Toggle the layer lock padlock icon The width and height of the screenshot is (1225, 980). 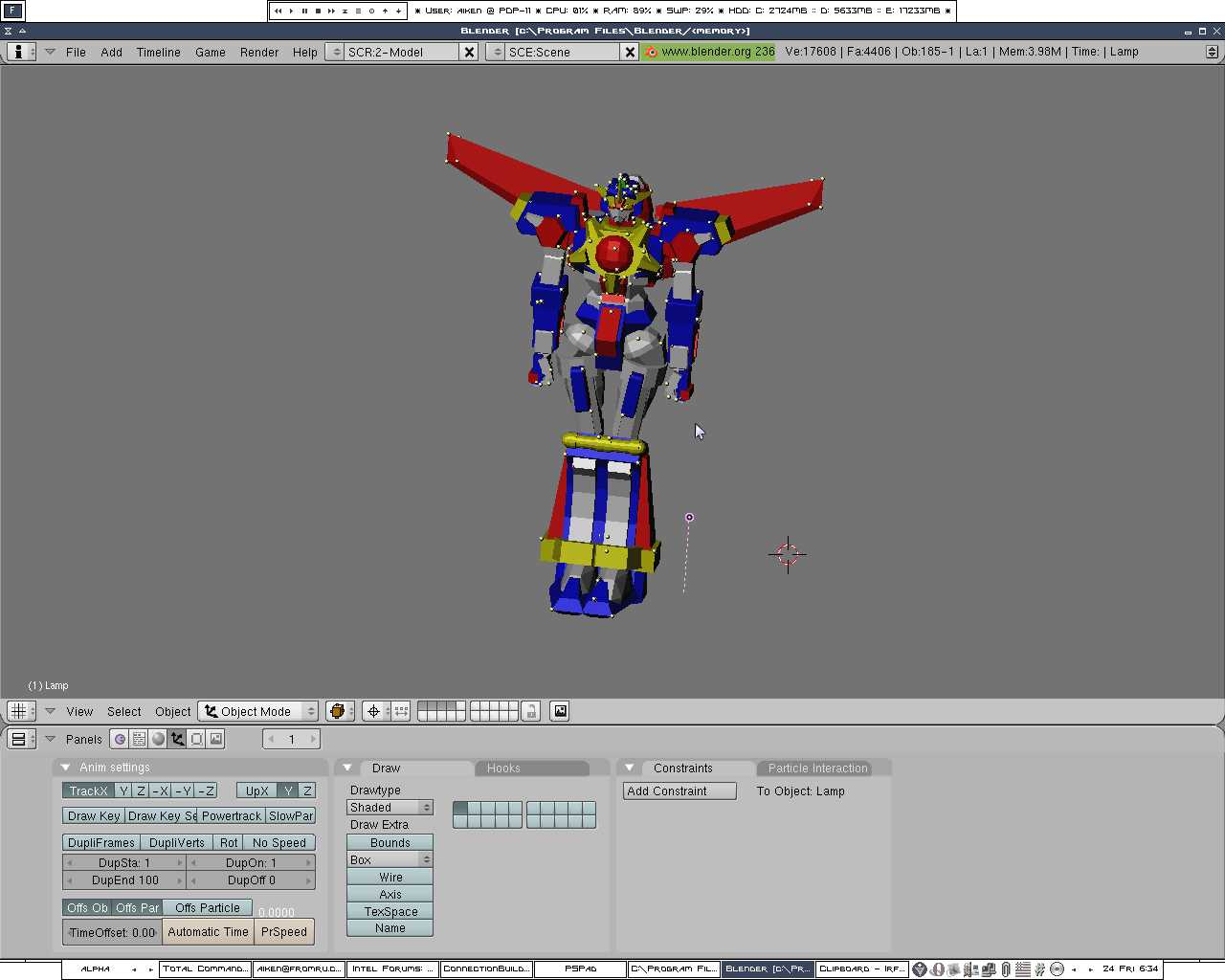point(531,711)
